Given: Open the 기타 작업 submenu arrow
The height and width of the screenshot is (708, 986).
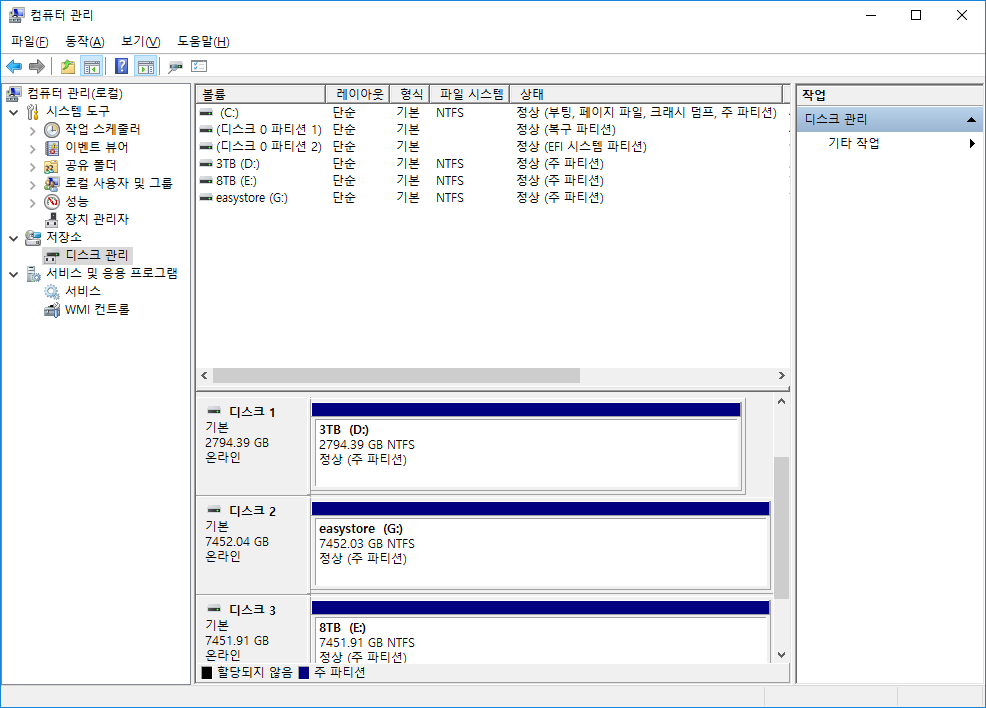Looking at the screenshot, I should pyautogui.click(x=972, y=143).
